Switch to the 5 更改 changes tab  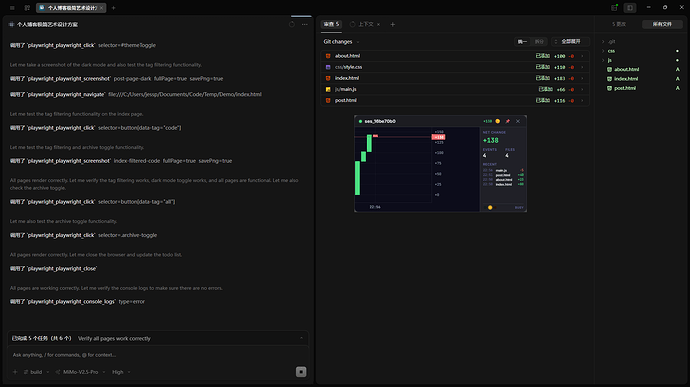tap(619, 24)
